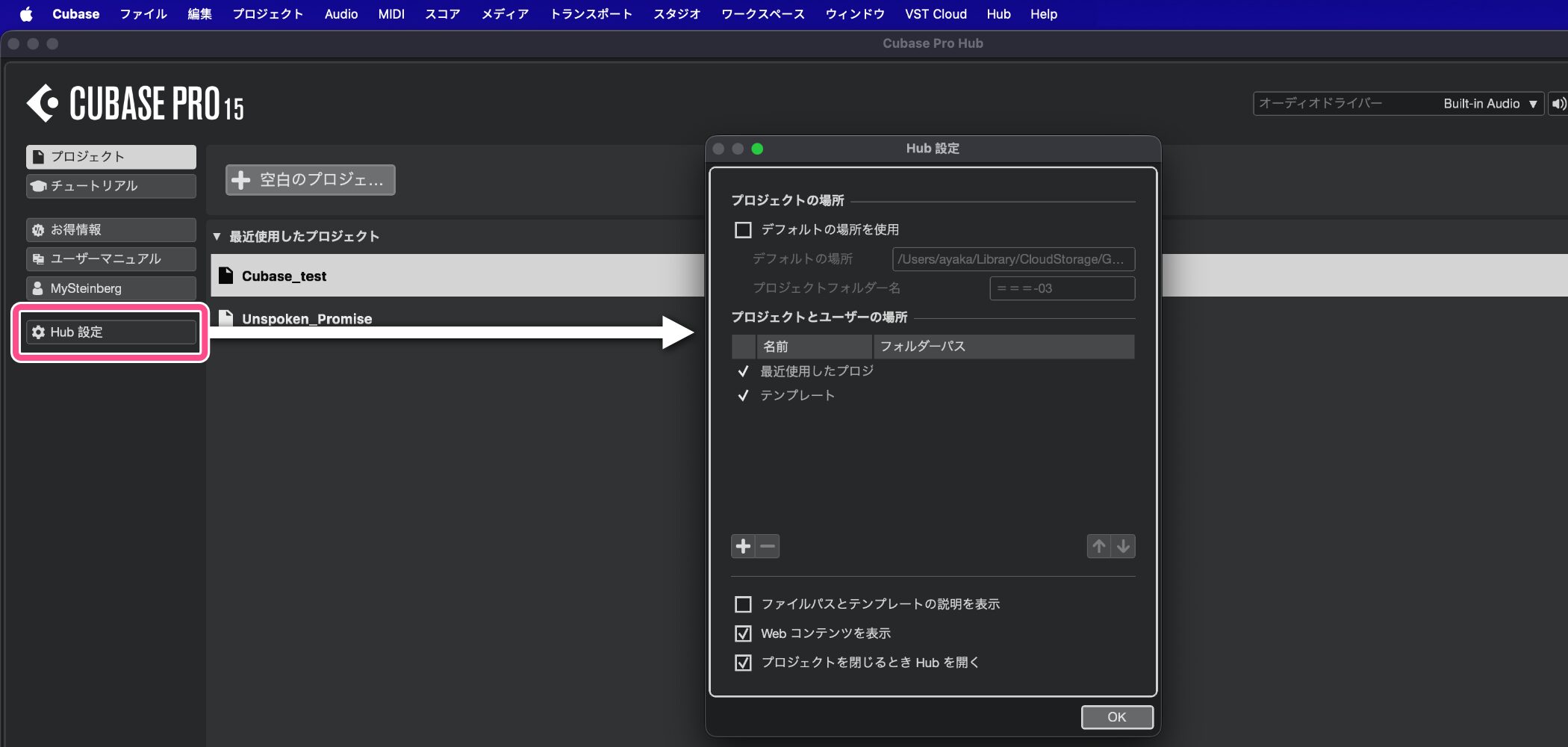The width and height of the screenshot is (1568, 747).
Task: Disable Web コンテンツを表示 checkbox
Action: pos(743,633)
